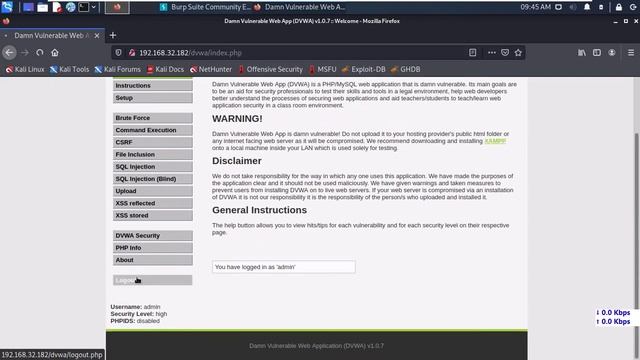Switch to Damn Vulnerable Web App taskbar entry

point(300,7)
